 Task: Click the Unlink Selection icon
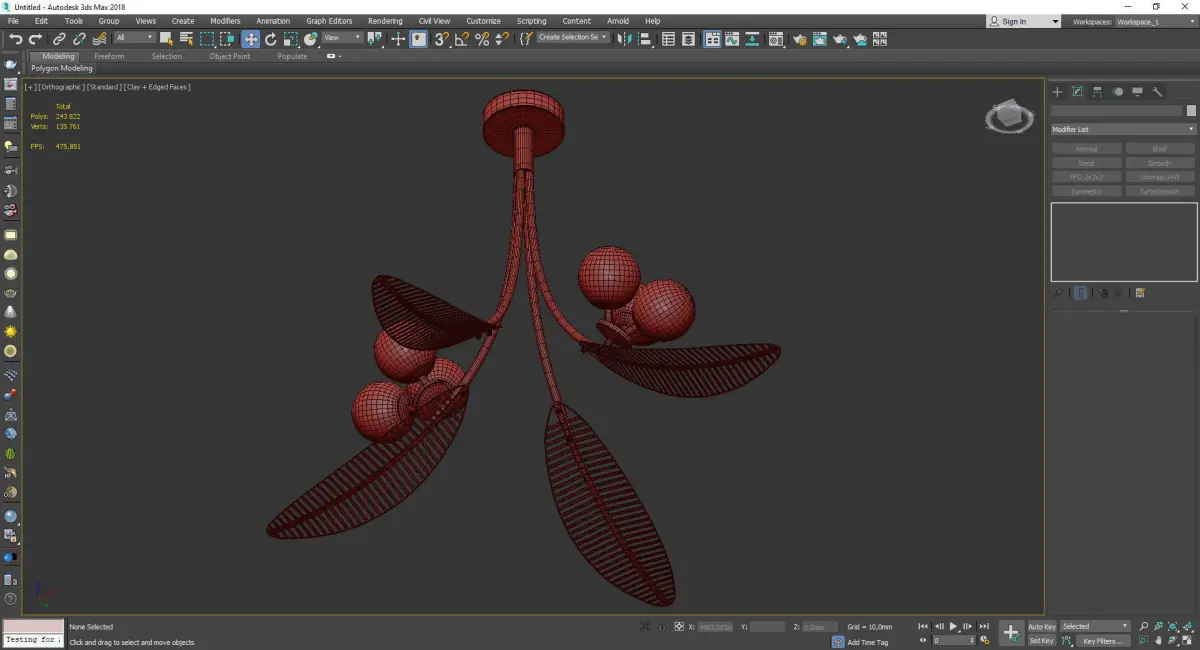79,39
